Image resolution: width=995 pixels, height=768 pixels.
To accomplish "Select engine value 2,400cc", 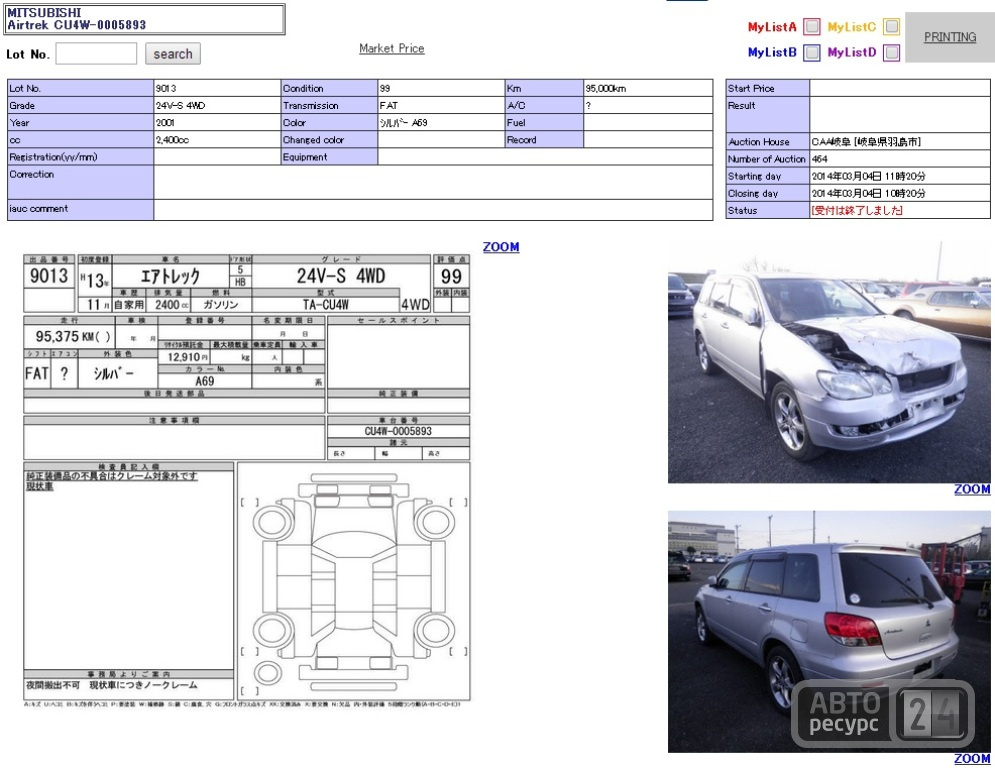I will (172, 140).
